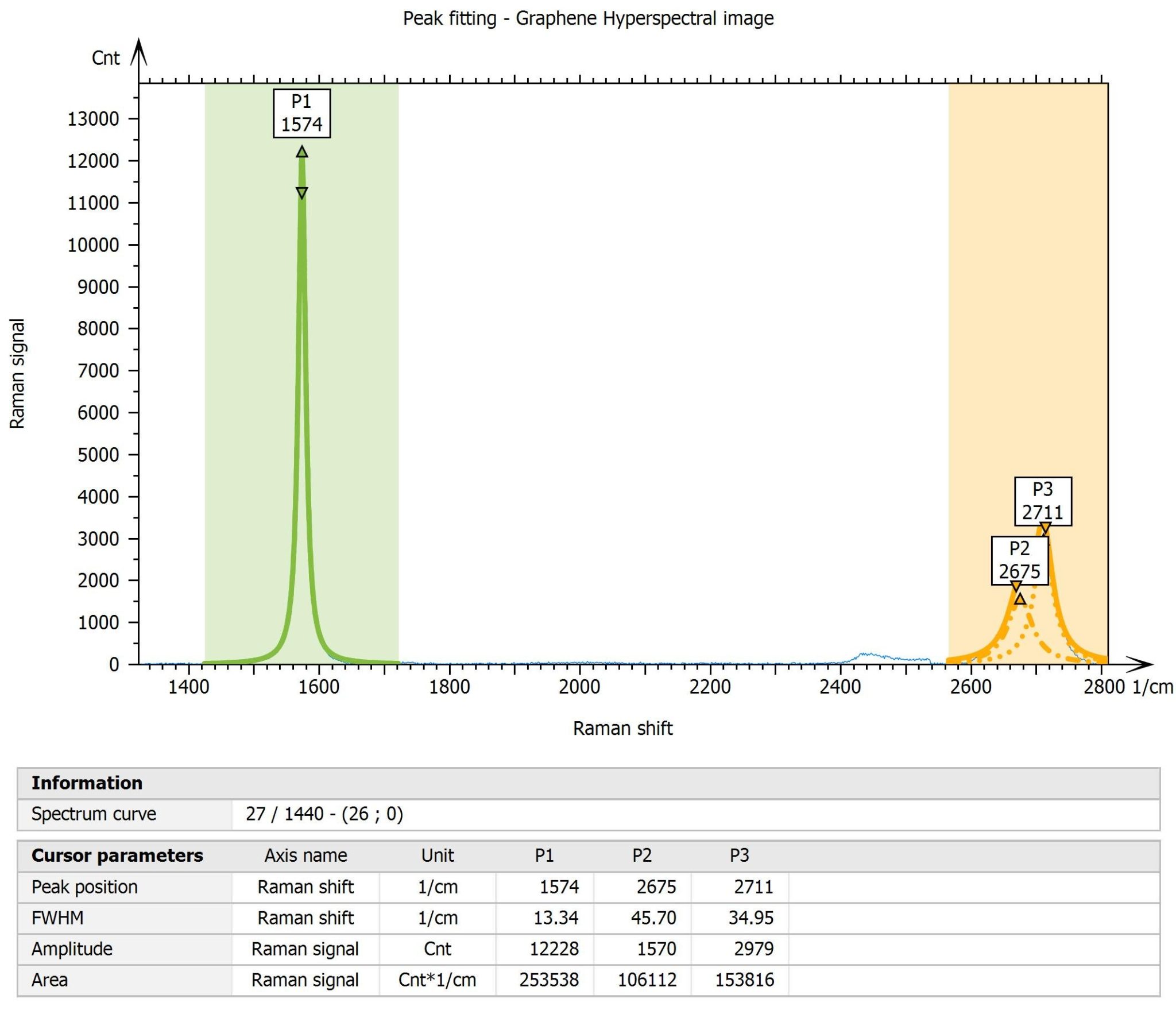The height and width of the screenshot is (1014, 1176).
Task: Click the Peak fitting chart title
Action: click(588, 18)
